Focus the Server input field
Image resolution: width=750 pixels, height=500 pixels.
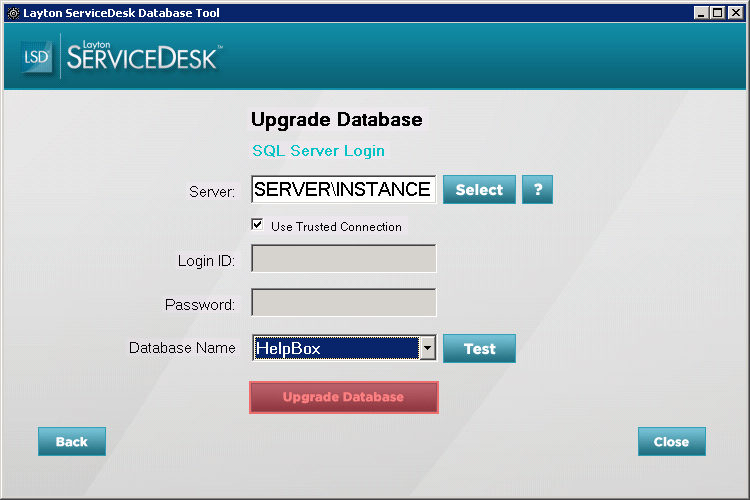(343, 189)
